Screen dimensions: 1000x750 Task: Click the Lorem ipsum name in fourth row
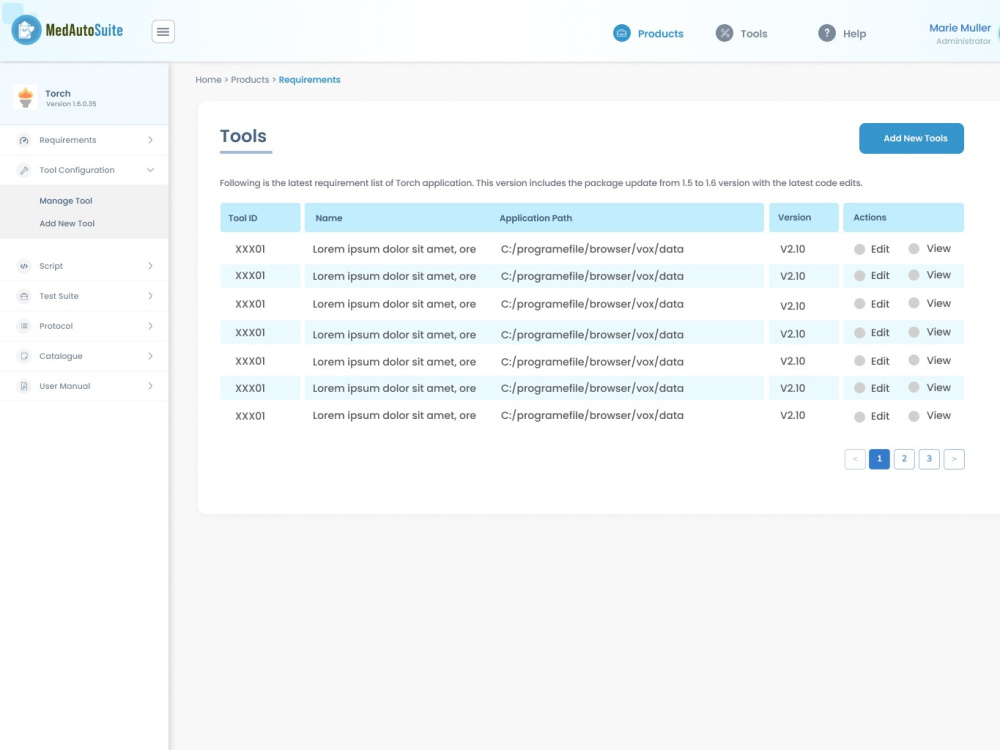pos(394,334)
